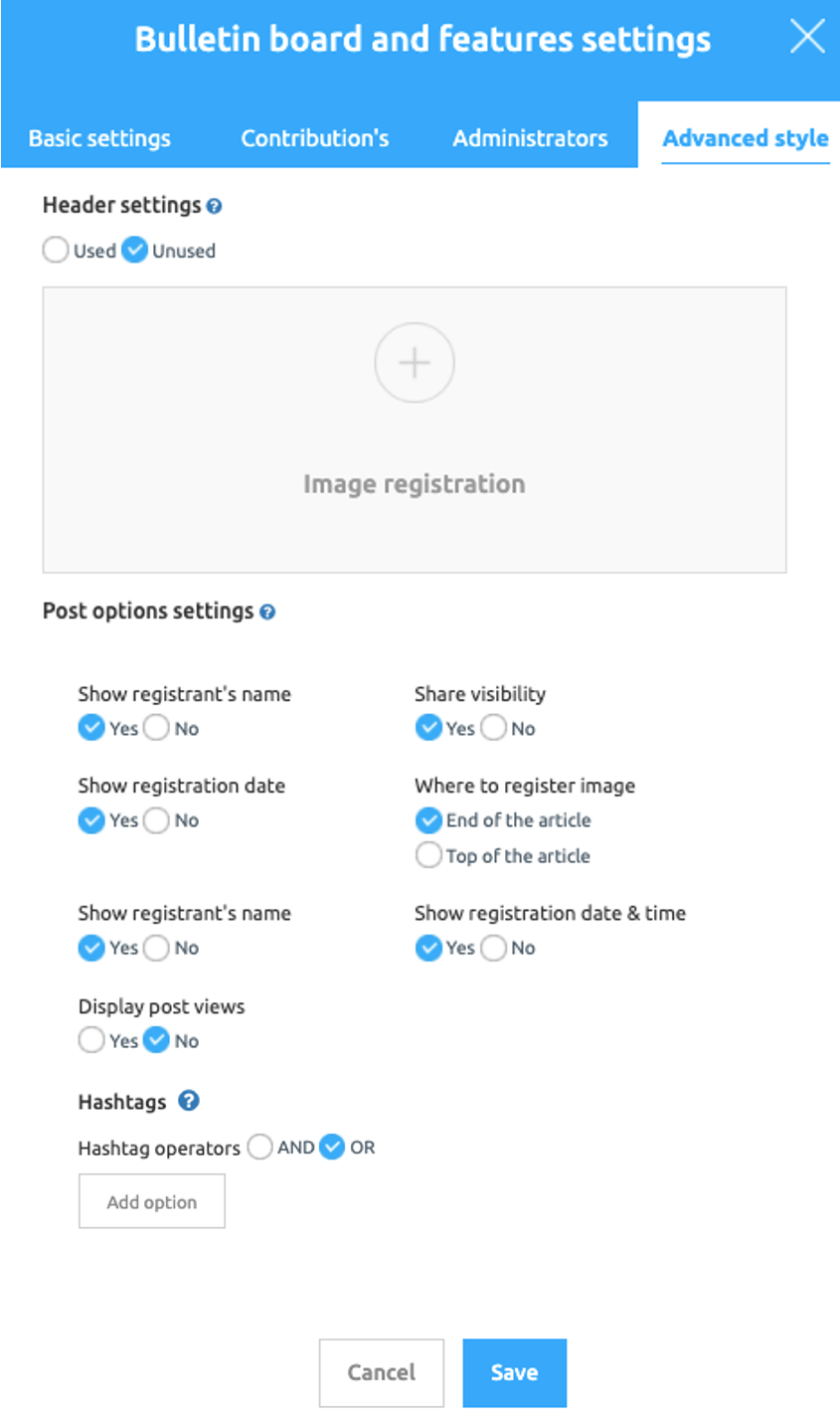Select the Used header option

(56, 251)
